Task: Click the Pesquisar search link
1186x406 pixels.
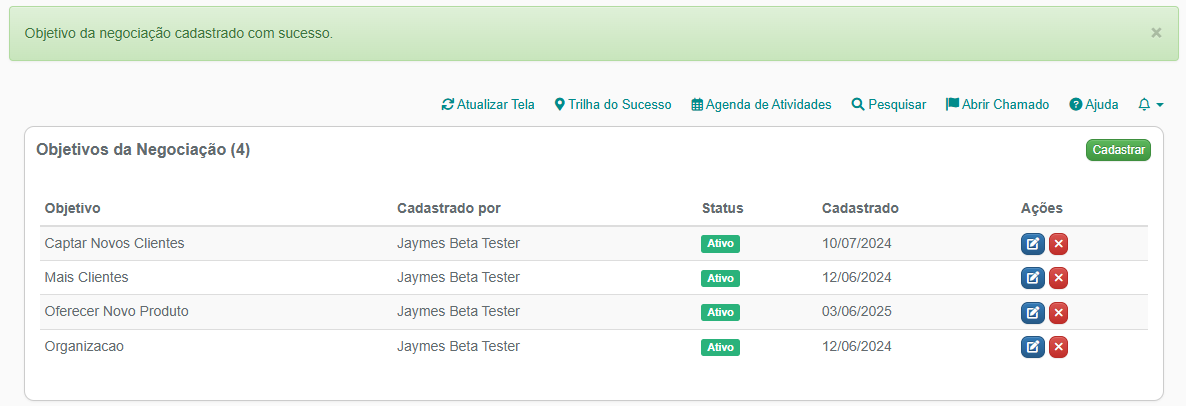Action: (889, 104)
